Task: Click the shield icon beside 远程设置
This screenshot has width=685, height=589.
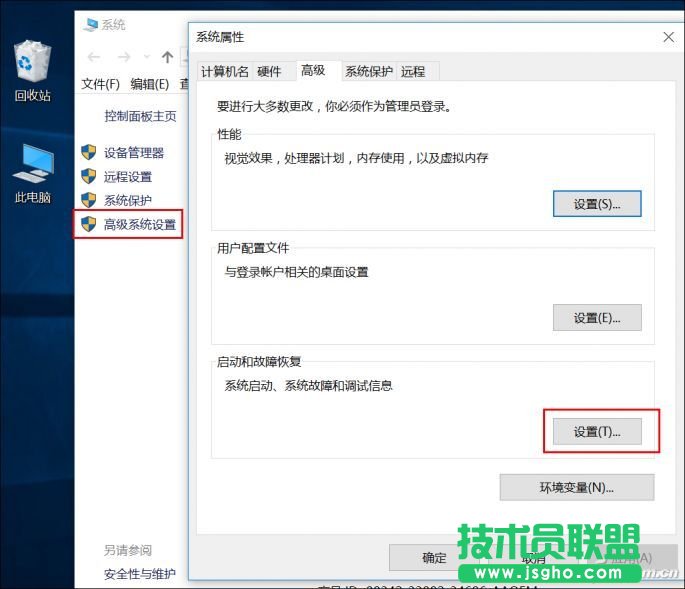Action: [x=89, y=177]
